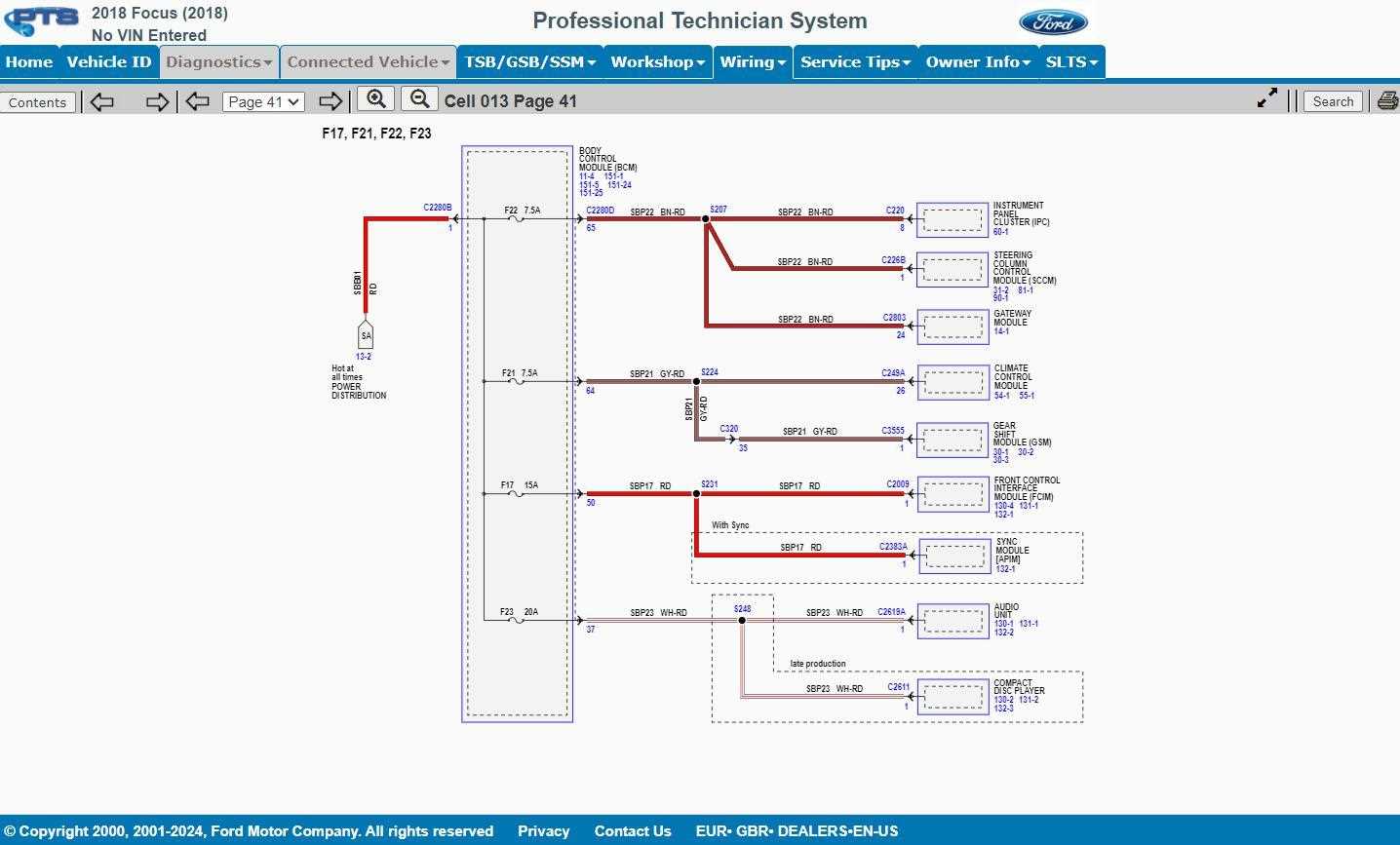Screen dimensions: 1400x845
Task: Click the F23 20A fuse label
Action: (519, 612)
